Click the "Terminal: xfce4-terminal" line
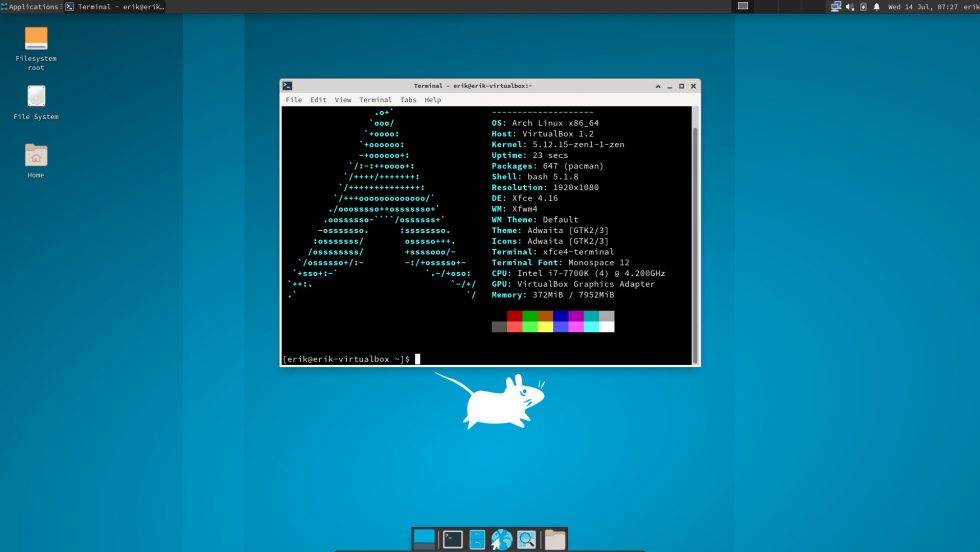Viewport: 980px width, 552px height. (552, 252)
